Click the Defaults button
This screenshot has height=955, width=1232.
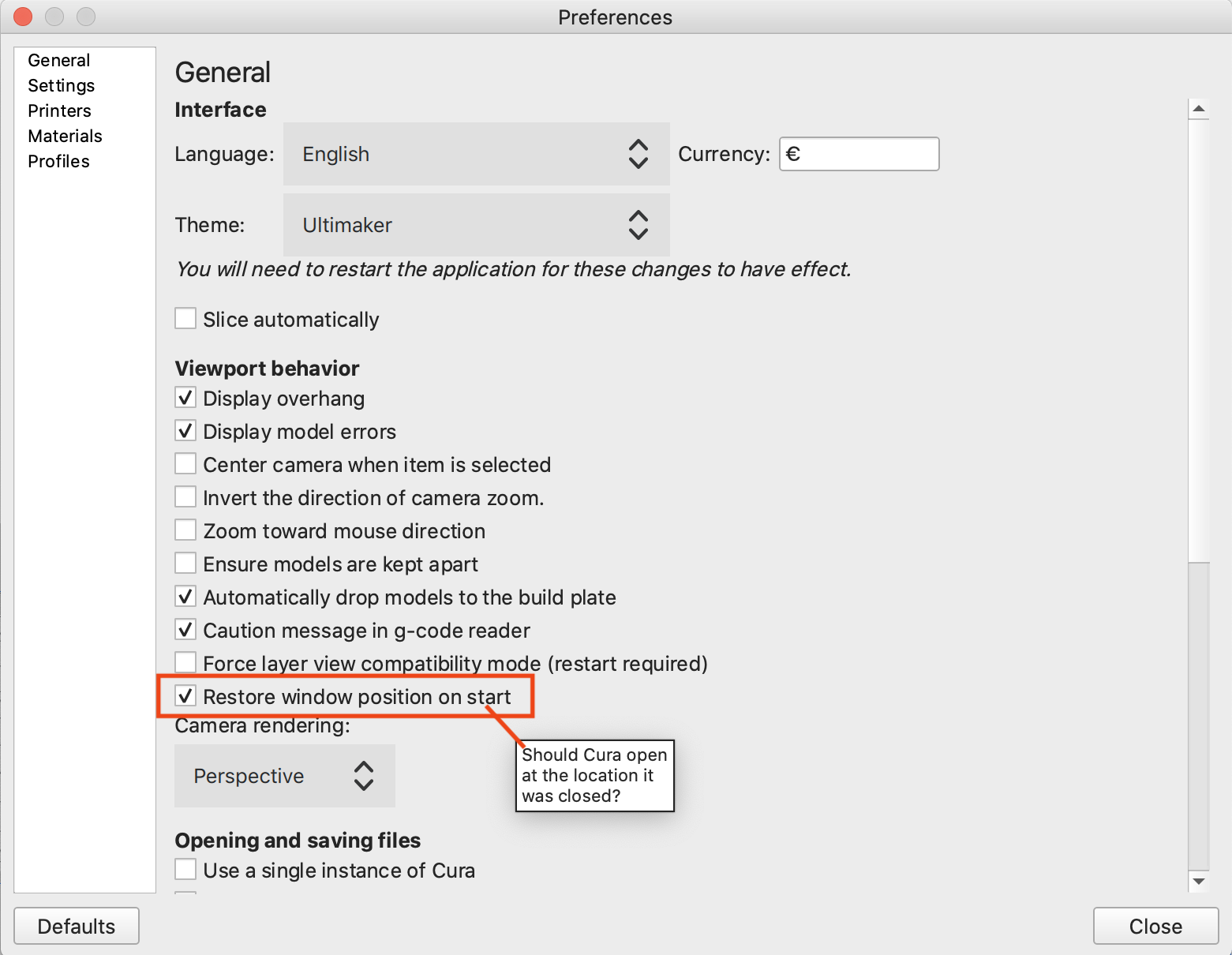[77, 926]
